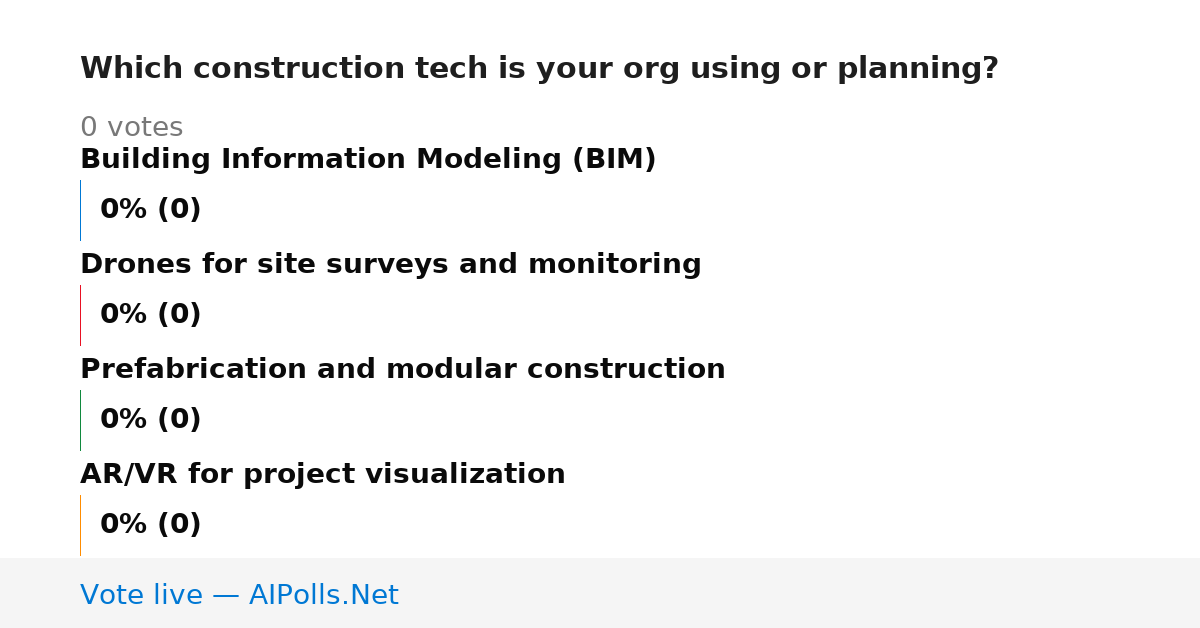Click the 0% (0) result under Drones
This screenshot has height=628, width=1200.
[x=151, y=315]
